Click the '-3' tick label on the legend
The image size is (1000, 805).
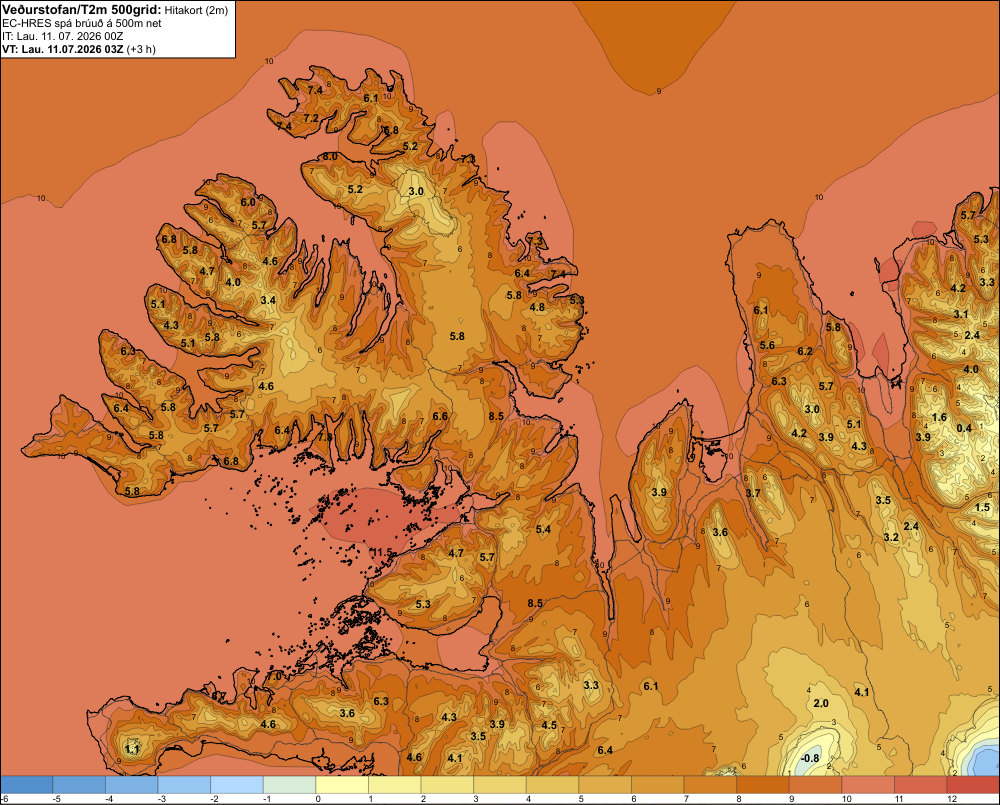[162, 799]
